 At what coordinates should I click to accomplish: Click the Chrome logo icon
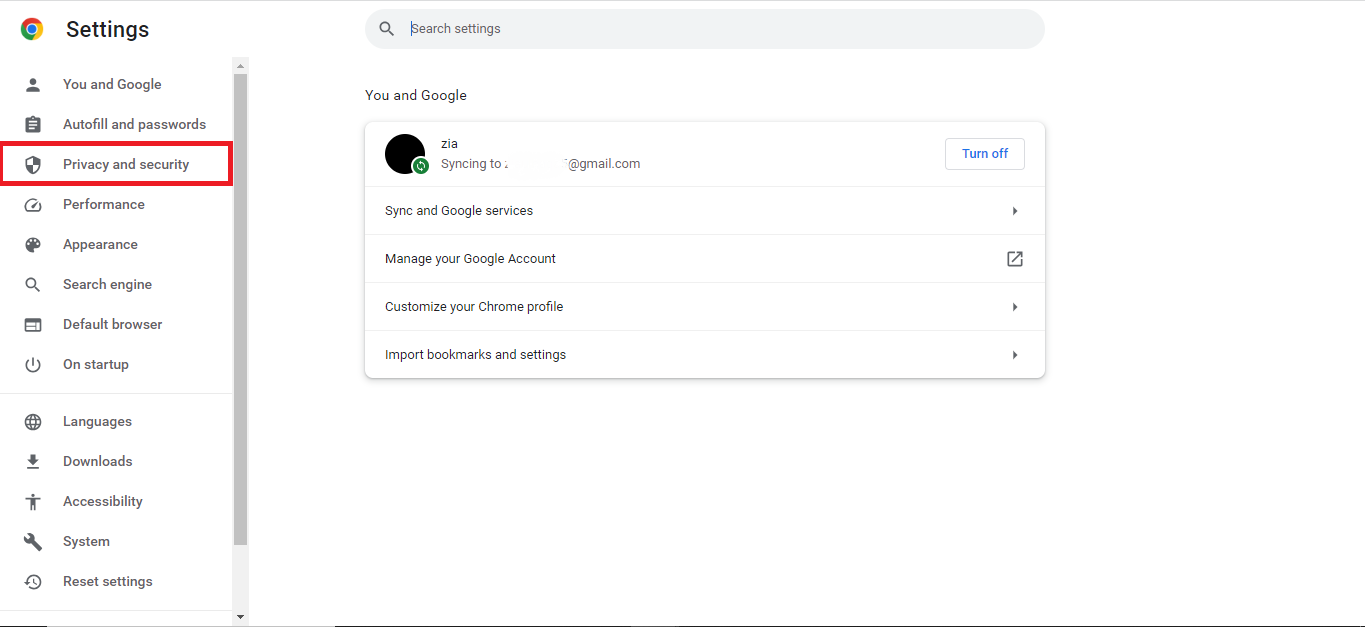32,29
